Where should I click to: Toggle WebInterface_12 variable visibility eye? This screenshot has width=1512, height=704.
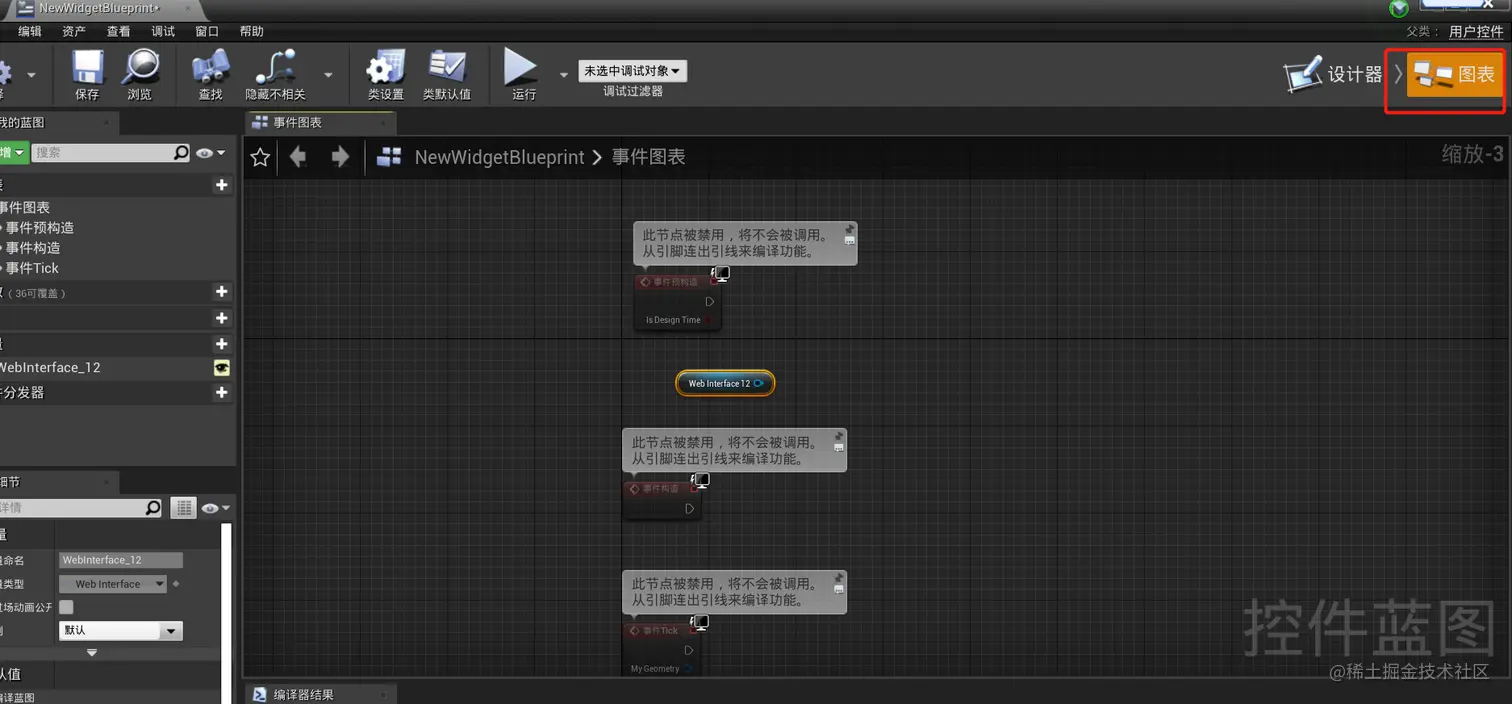pos(222,368)
